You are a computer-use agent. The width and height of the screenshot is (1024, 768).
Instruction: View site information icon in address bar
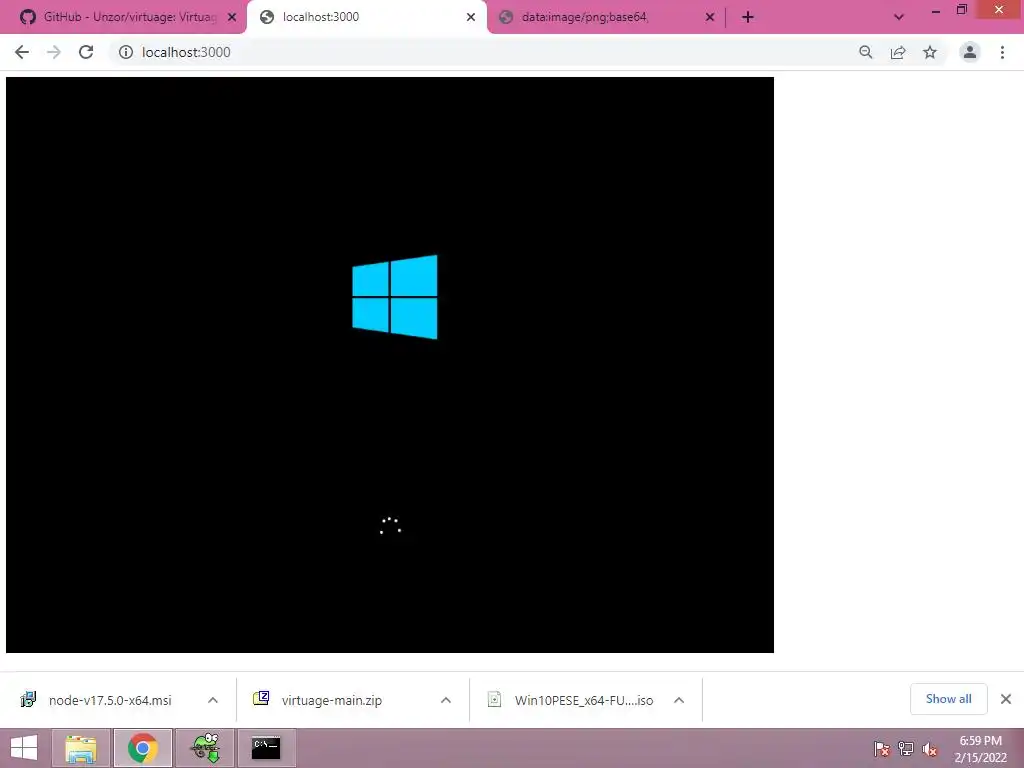[125, 52]
